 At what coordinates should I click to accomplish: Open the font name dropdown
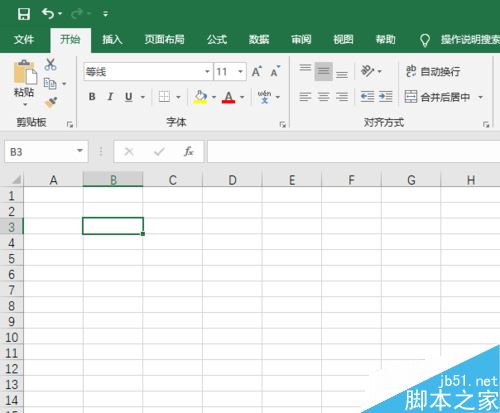[207, 72]
